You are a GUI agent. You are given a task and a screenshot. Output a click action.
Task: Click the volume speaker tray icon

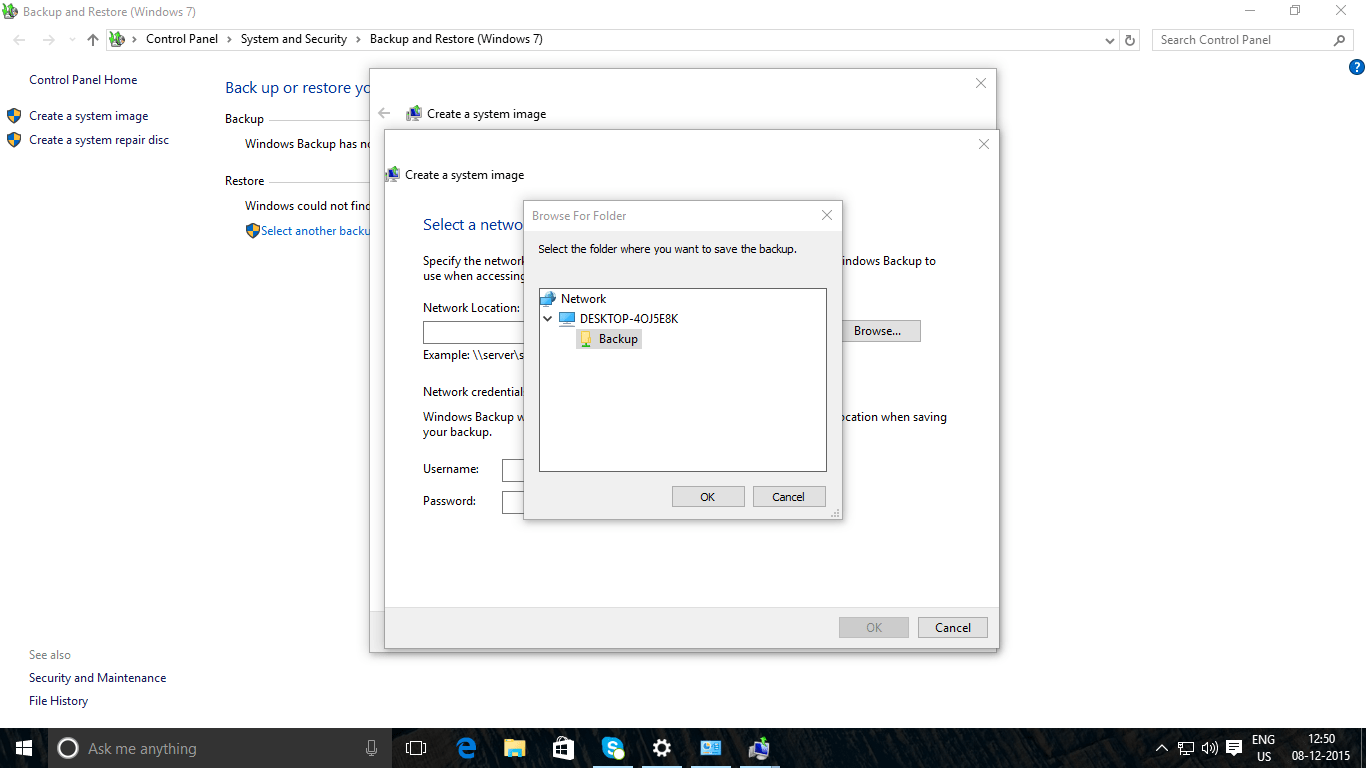click(x=1210, y=748)
